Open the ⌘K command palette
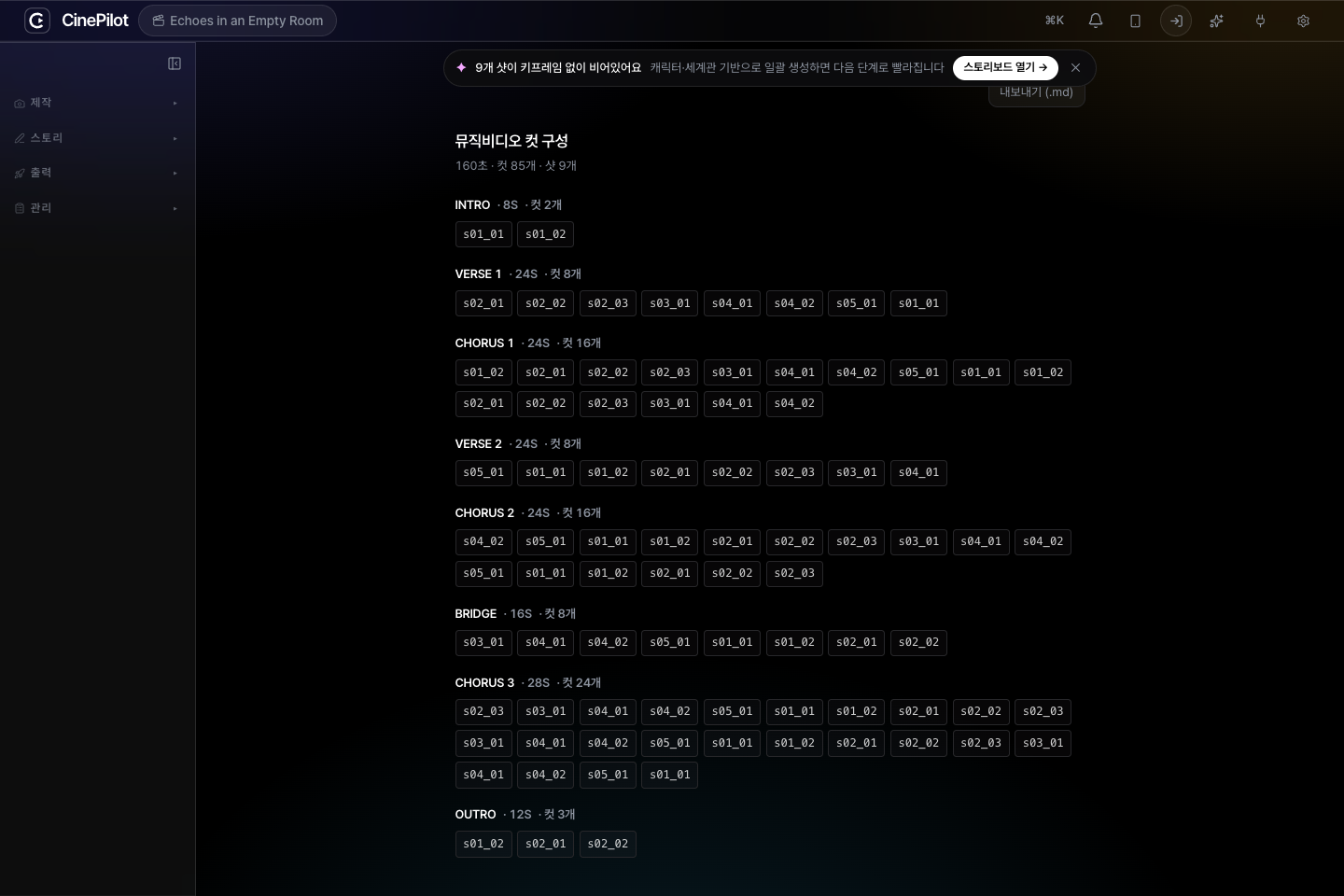 tap(1055, 21)
